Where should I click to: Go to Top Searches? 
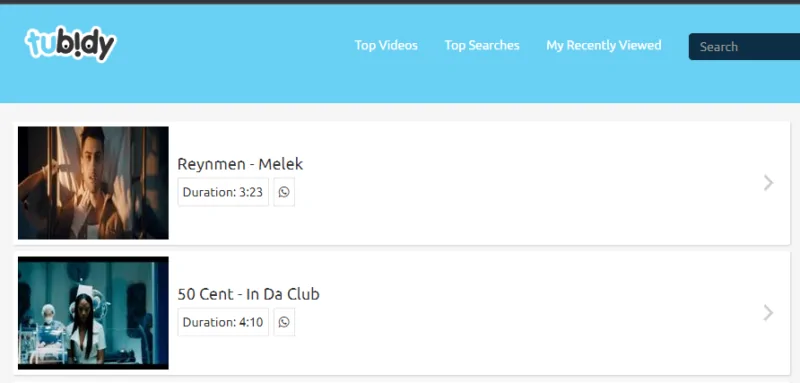click(x=482, y=45)
